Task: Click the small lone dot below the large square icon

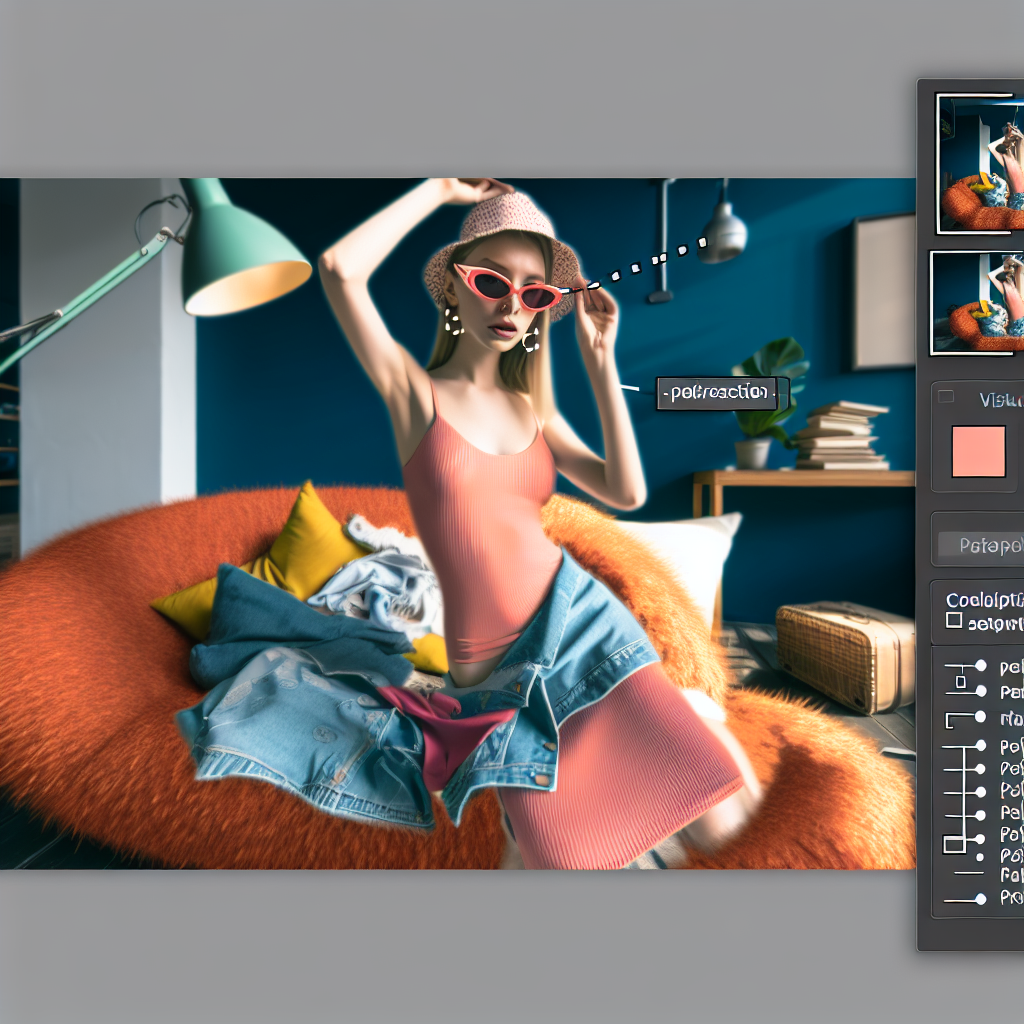Action: [x=979, y=857]
